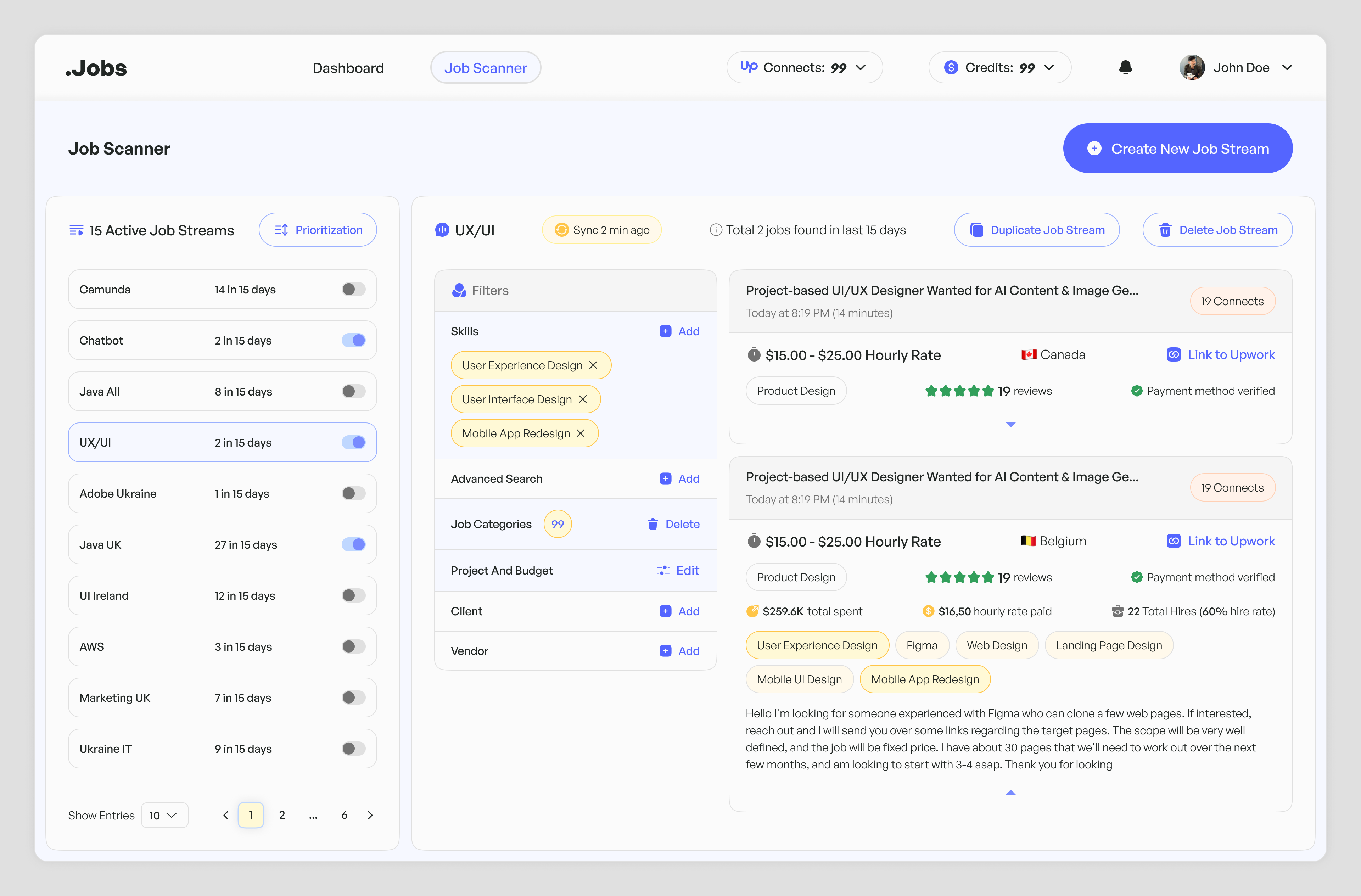This screenshot has height=896, width=1361.
Task: Click Create New Job Stream
Action: point(1177,148)
